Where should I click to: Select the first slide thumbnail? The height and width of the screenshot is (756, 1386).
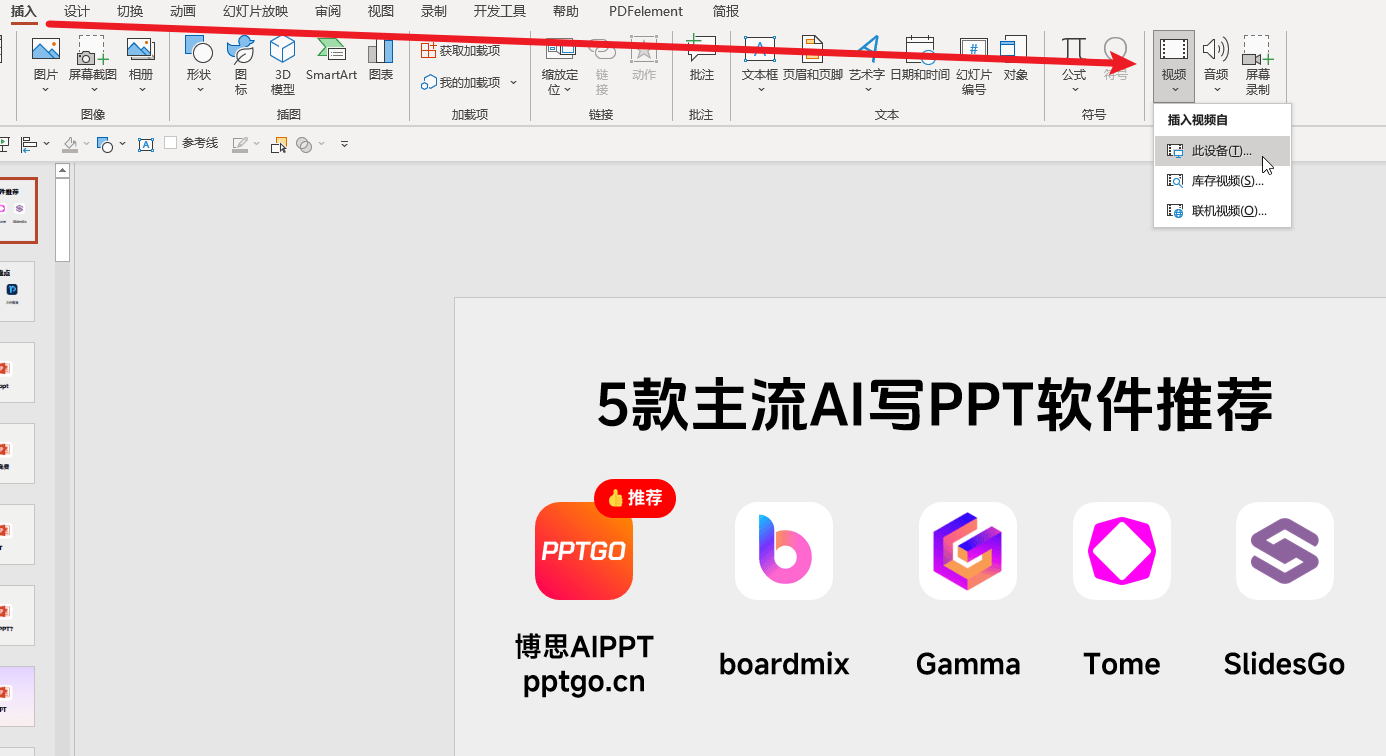pos(17,211)
